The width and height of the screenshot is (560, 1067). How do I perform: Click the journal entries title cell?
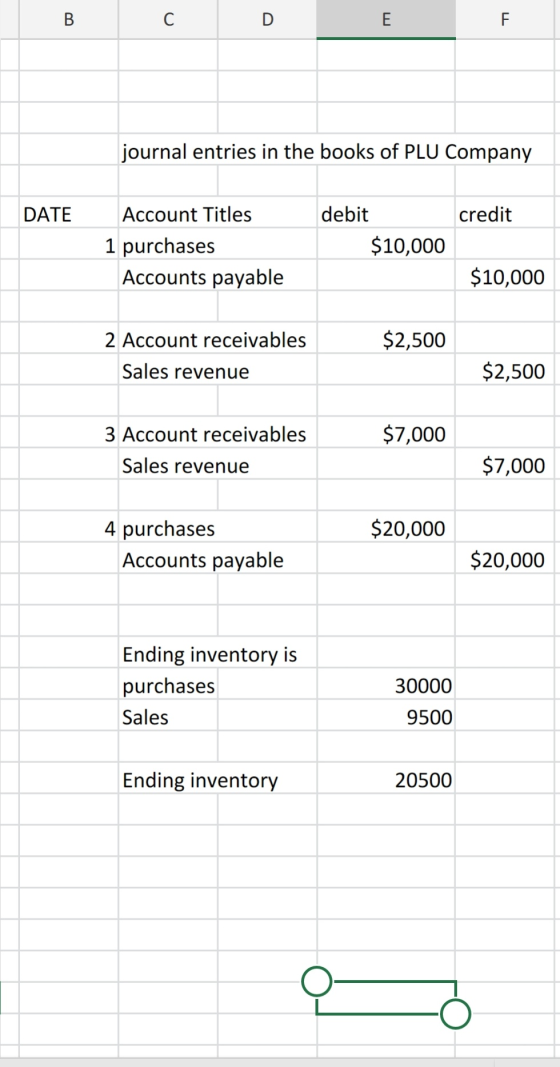point(327,152)
